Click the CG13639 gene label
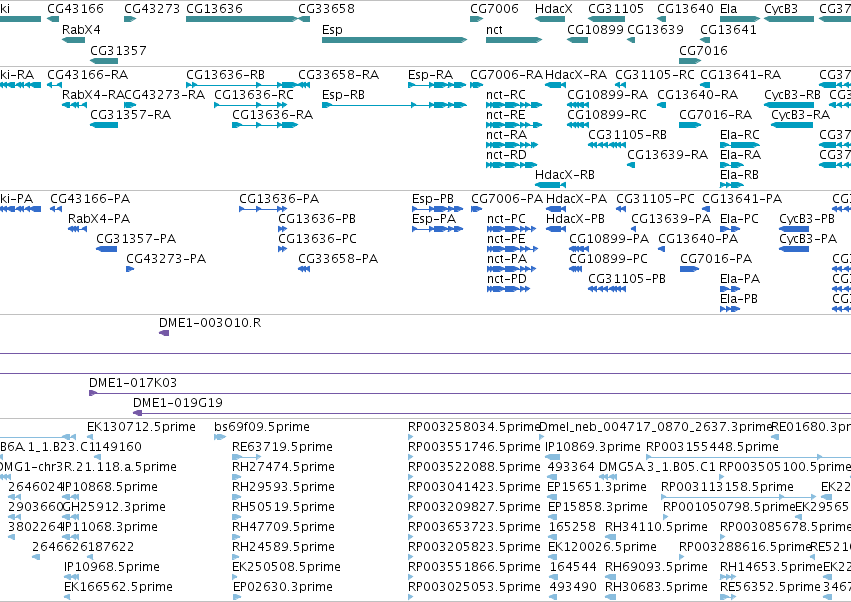The height and width of the screenshot is (602, 851). point(655,30)
